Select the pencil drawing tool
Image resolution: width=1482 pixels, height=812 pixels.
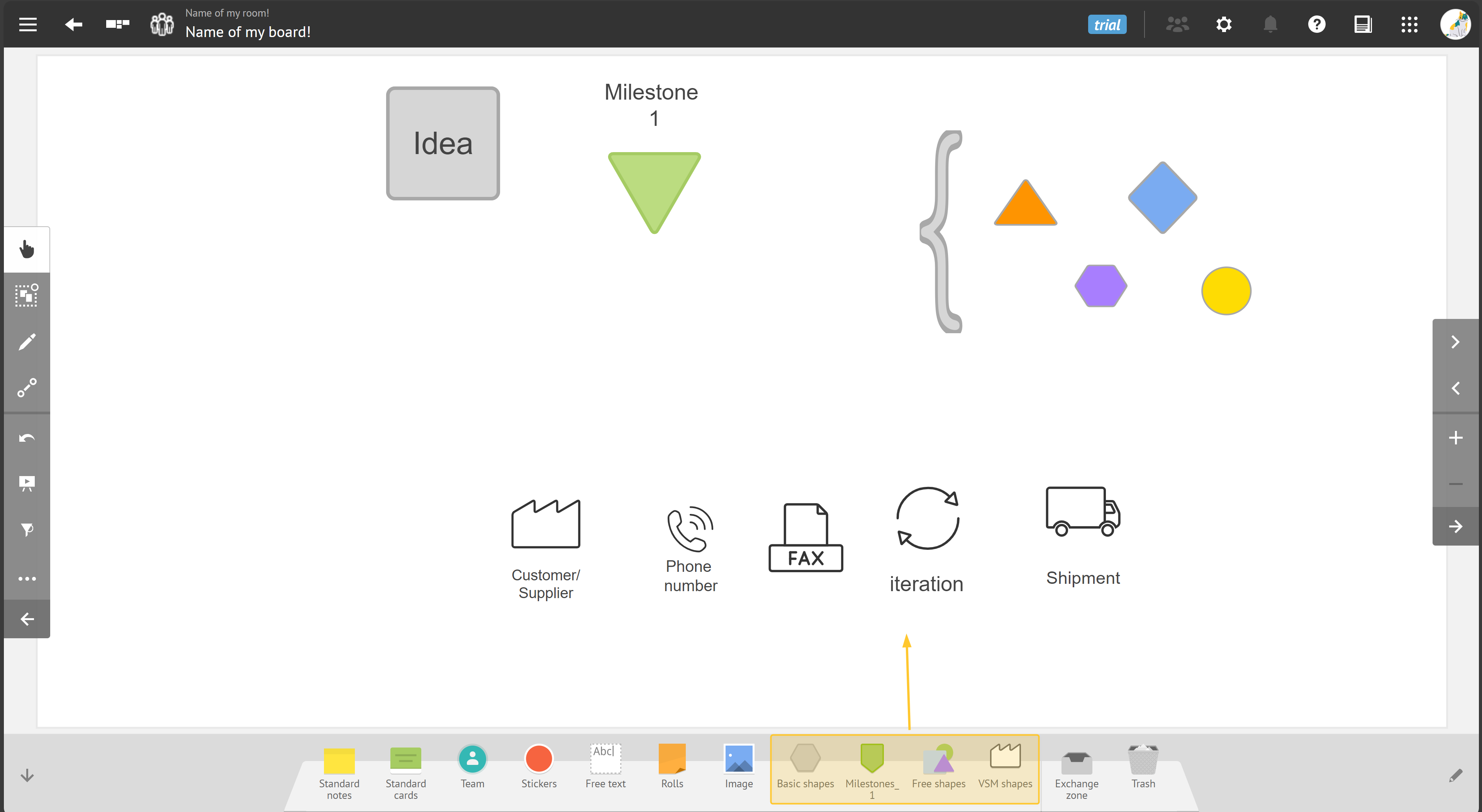tap(27, 342)
